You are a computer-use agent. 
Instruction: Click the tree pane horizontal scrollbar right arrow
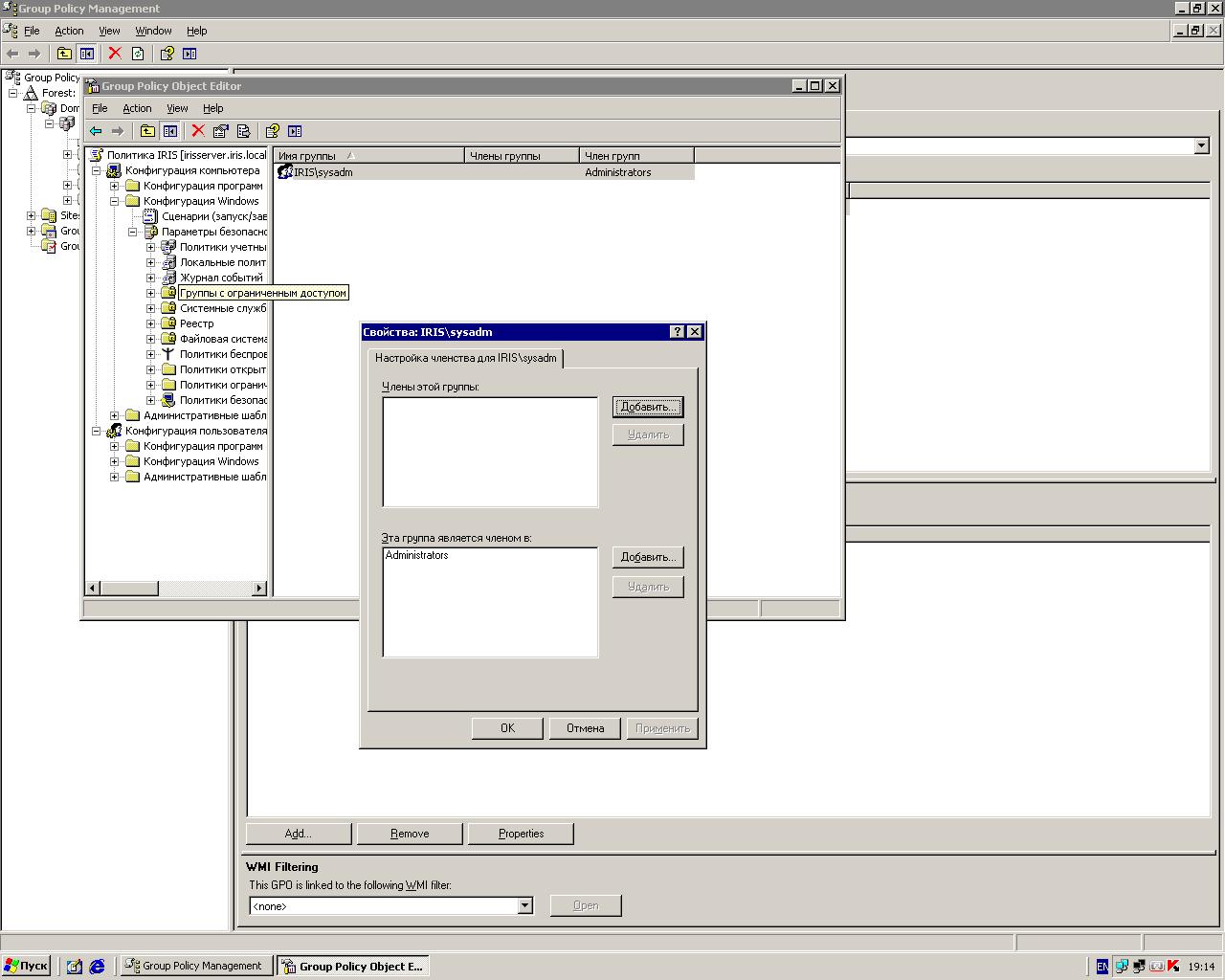click(259, 588)
